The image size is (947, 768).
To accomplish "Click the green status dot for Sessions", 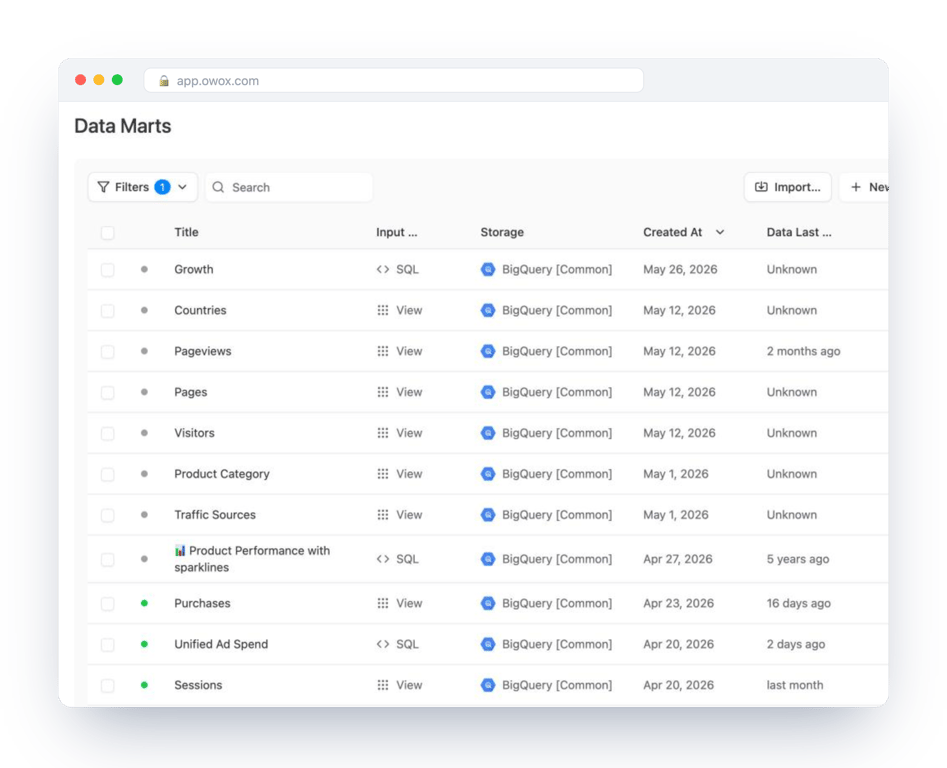I will pyautogui.click(x=144, y=685).
